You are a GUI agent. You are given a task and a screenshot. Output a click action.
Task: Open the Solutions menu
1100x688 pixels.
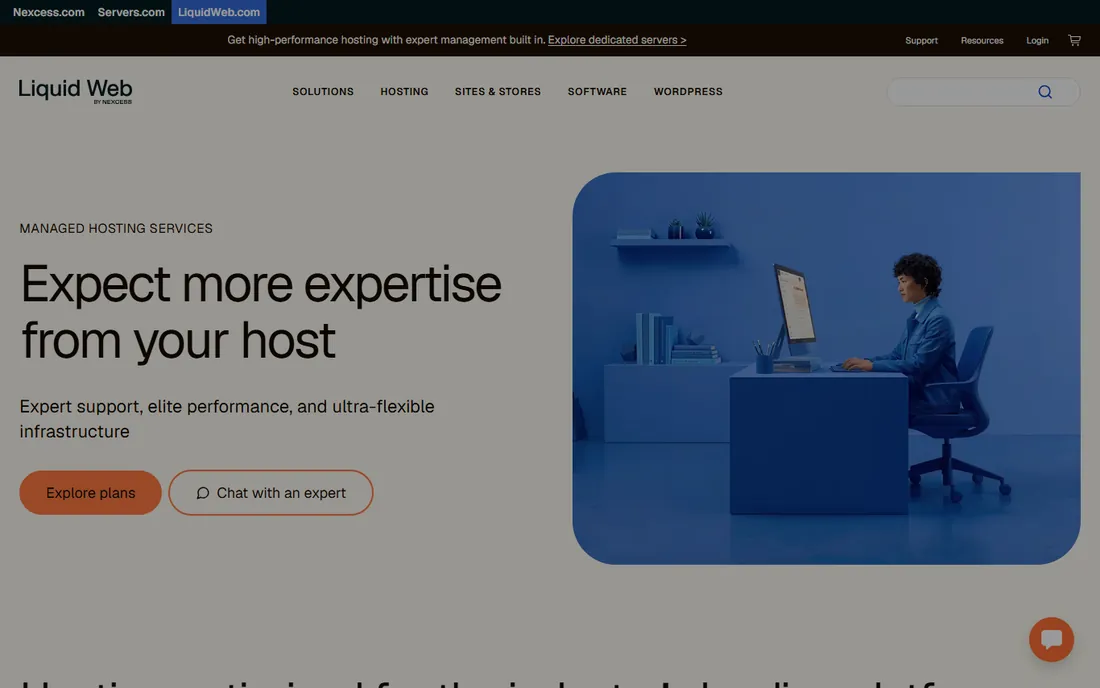(x=323, y=92)
